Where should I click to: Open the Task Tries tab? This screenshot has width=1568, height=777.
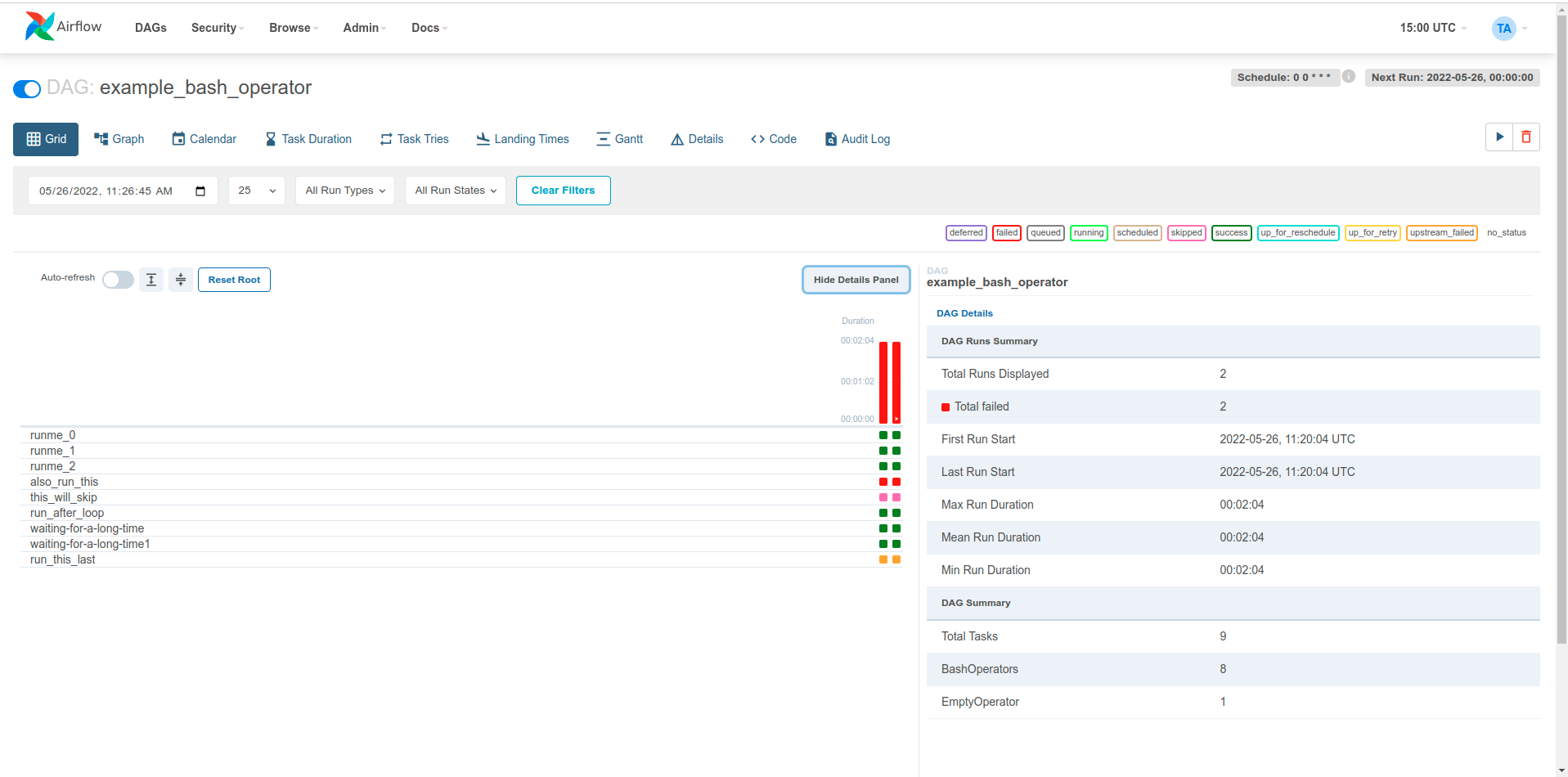pyautogui.click(x=415, y=139)
